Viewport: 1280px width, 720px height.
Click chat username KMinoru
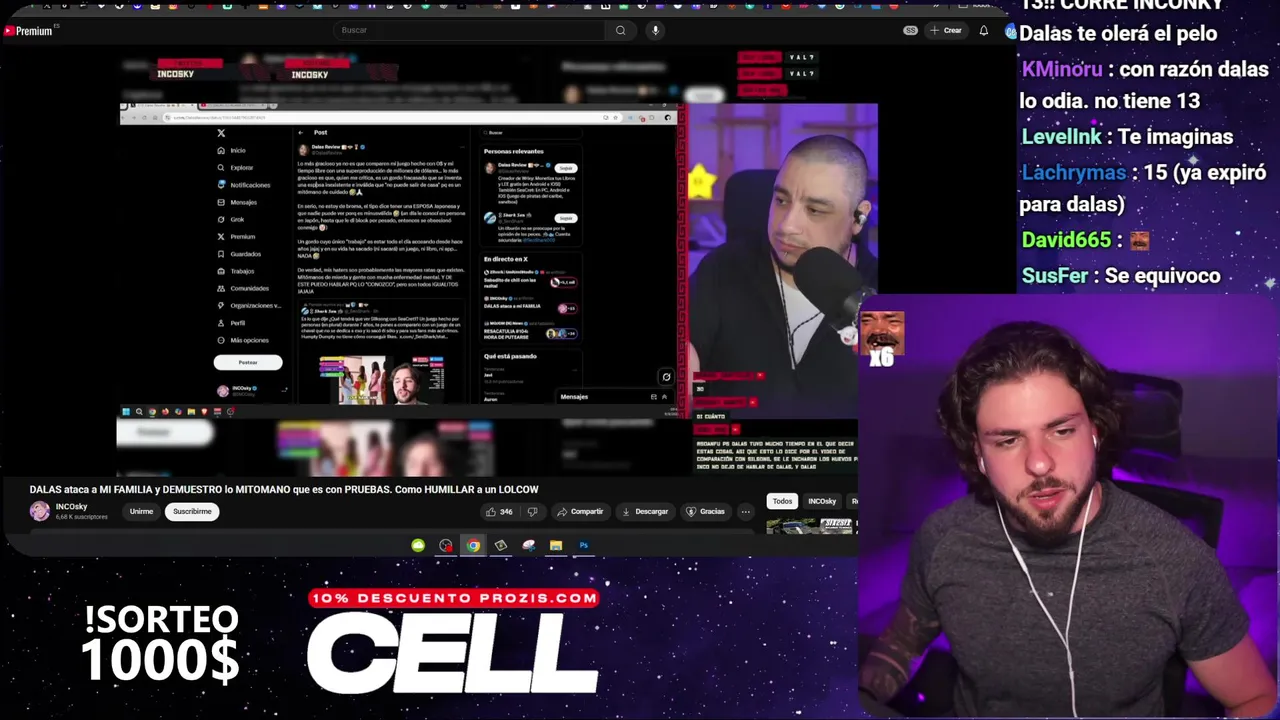coord(1062,69)
